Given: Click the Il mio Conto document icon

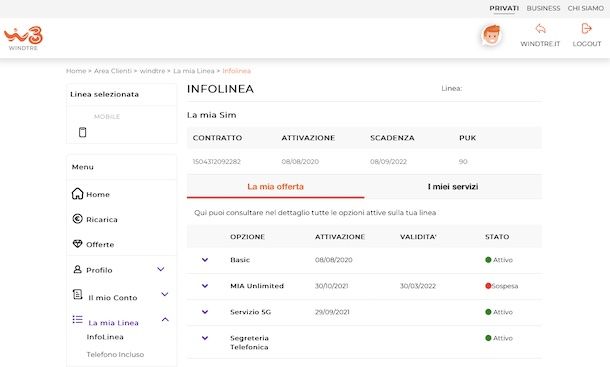Looking at the screenshot, I should (x=77, y=294).
